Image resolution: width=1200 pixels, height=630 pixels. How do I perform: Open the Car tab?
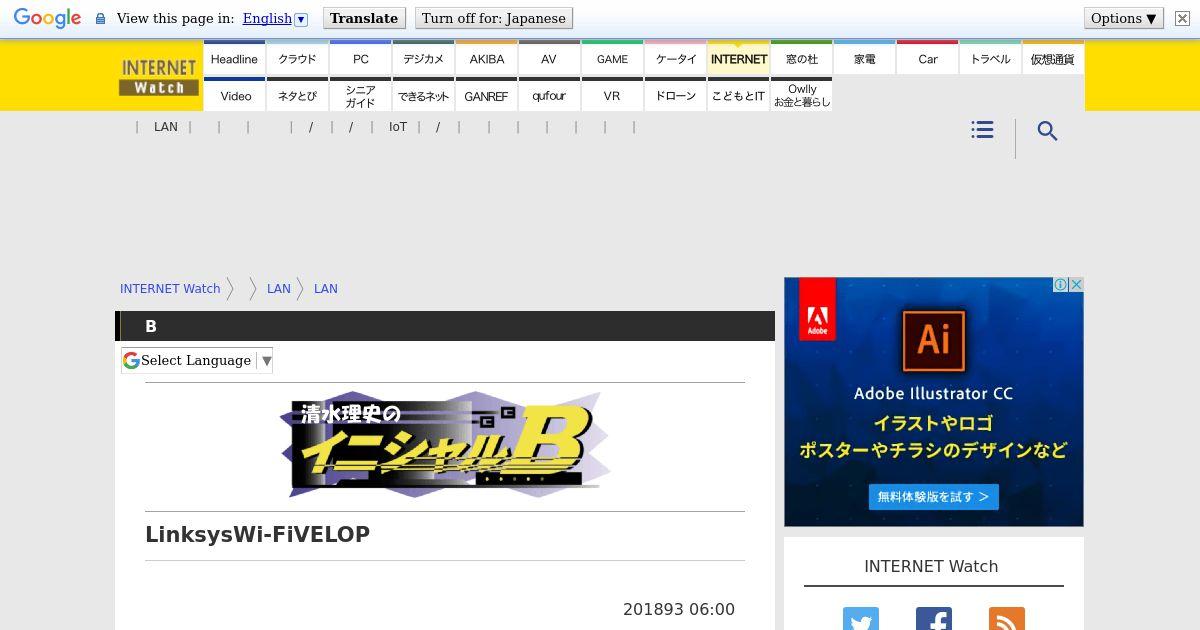pos(927,58)
